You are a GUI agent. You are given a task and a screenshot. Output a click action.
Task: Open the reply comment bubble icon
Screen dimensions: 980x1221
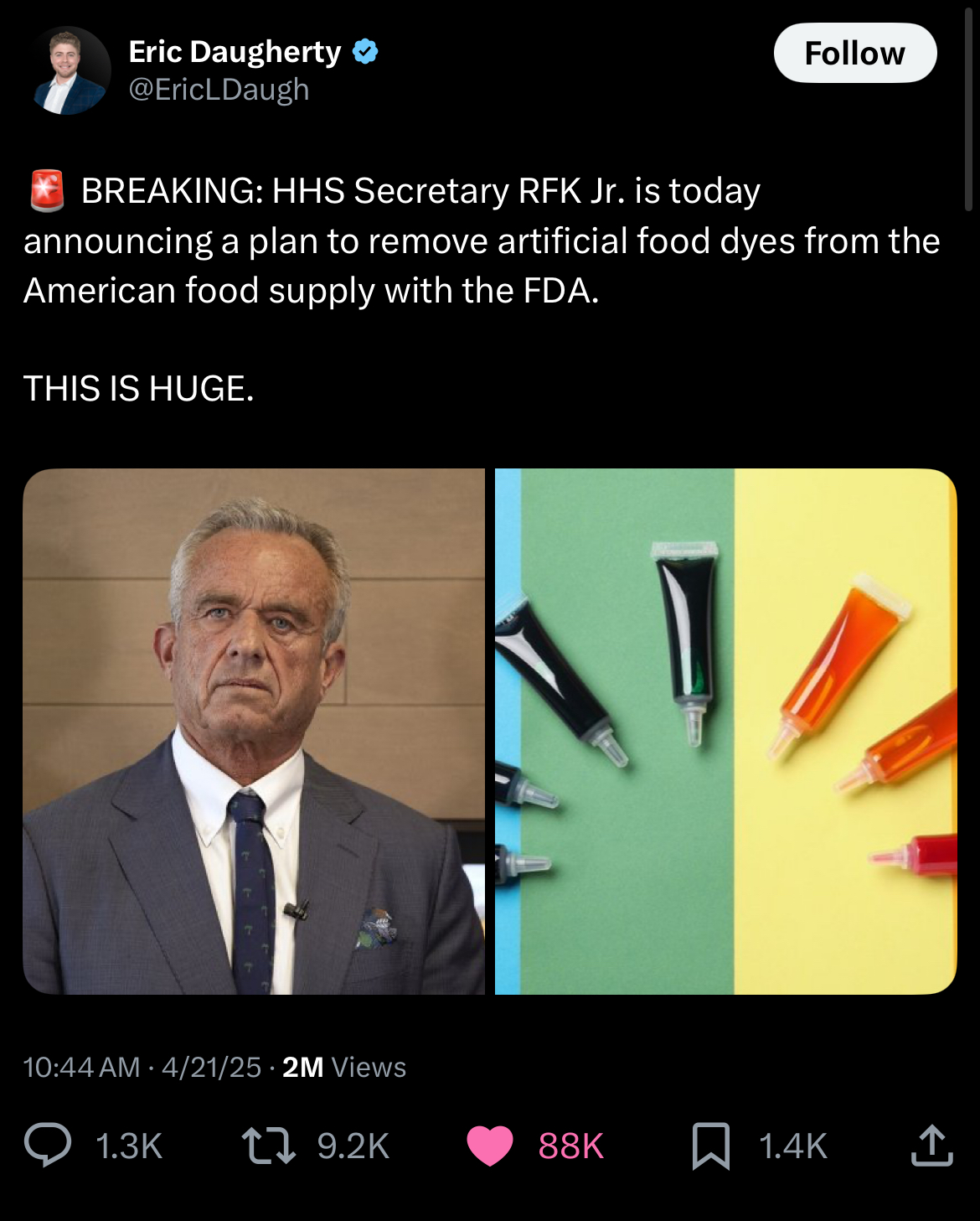(48, 1146)
